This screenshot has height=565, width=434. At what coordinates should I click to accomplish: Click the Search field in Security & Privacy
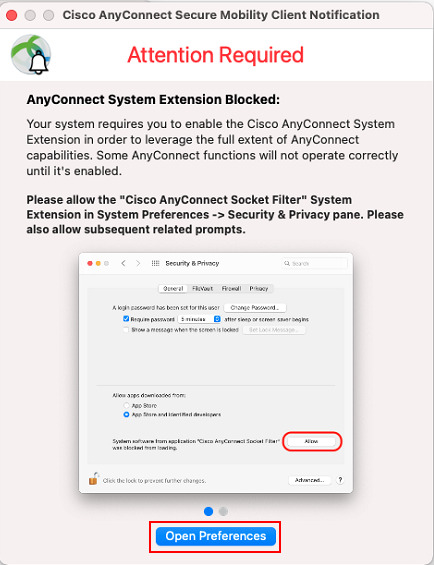pos(314,263)
